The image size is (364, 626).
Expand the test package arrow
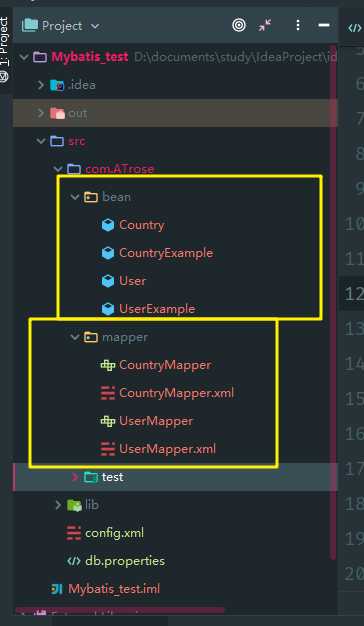pyautogui.click(x=75, y=477)
